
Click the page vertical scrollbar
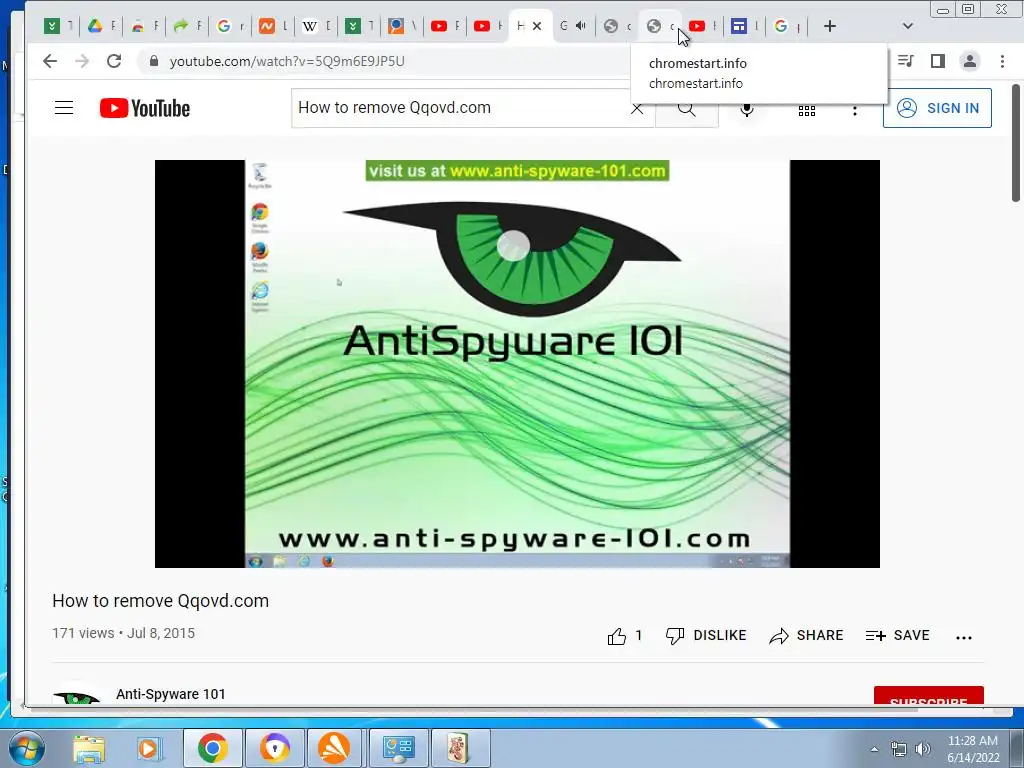(x=1016, y=144)
